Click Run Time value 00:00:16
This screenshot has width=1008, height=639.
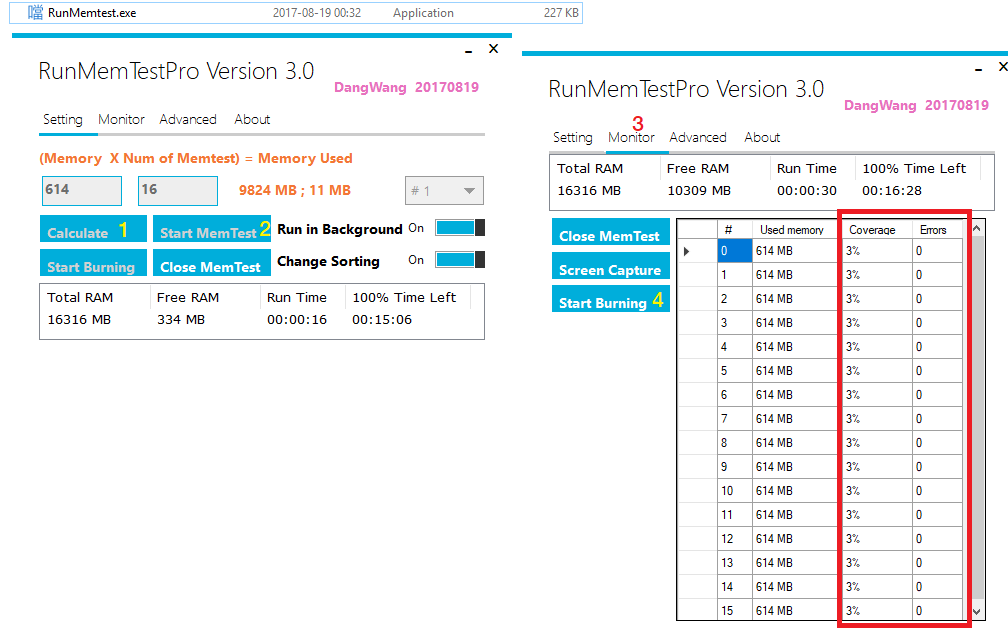[297, 320]
